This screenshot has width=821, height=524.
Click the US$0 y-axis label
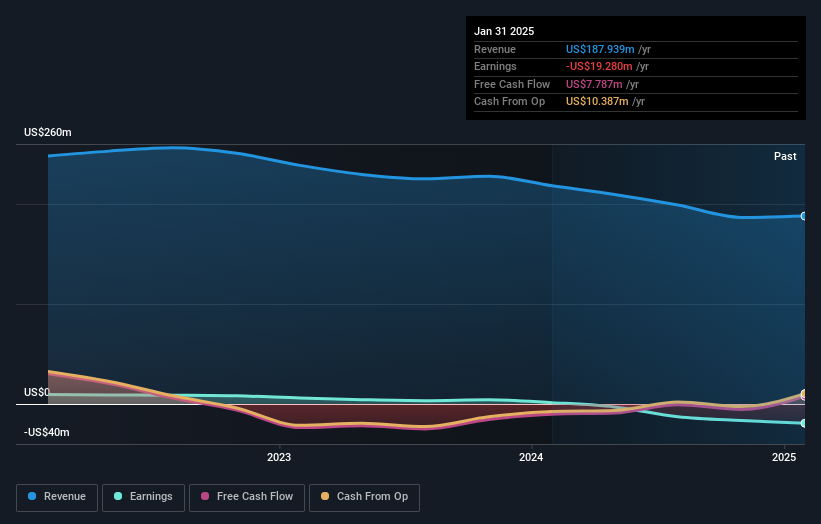(x=37, y=392)
